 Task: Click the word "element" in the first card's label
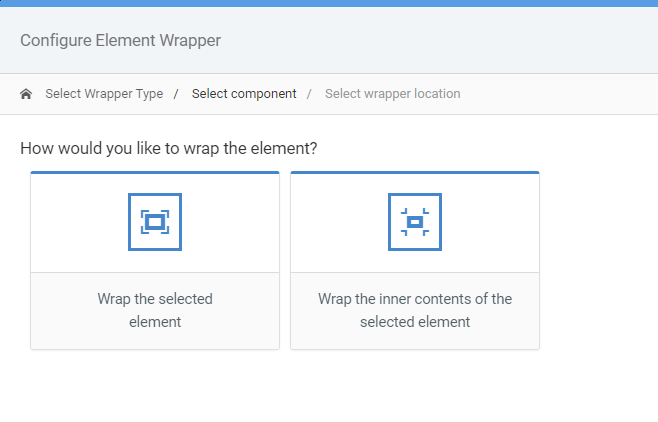(x=155, y=322)
